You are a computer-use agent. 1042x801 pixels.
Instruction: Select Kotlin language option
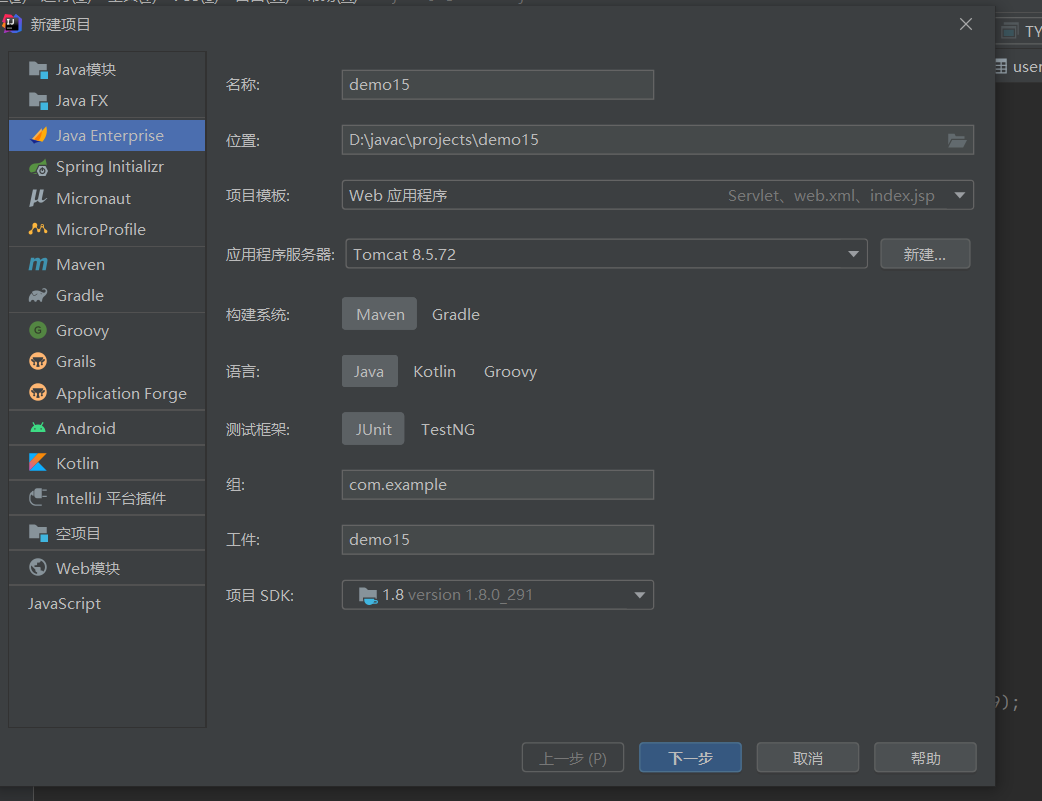[434, 372]
